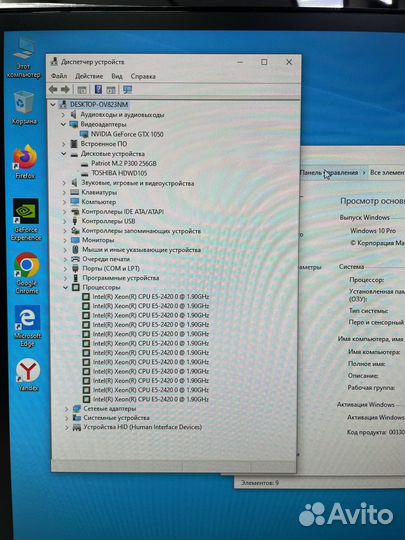Click the Device Manager title bar icon

(x=54, y=62)
